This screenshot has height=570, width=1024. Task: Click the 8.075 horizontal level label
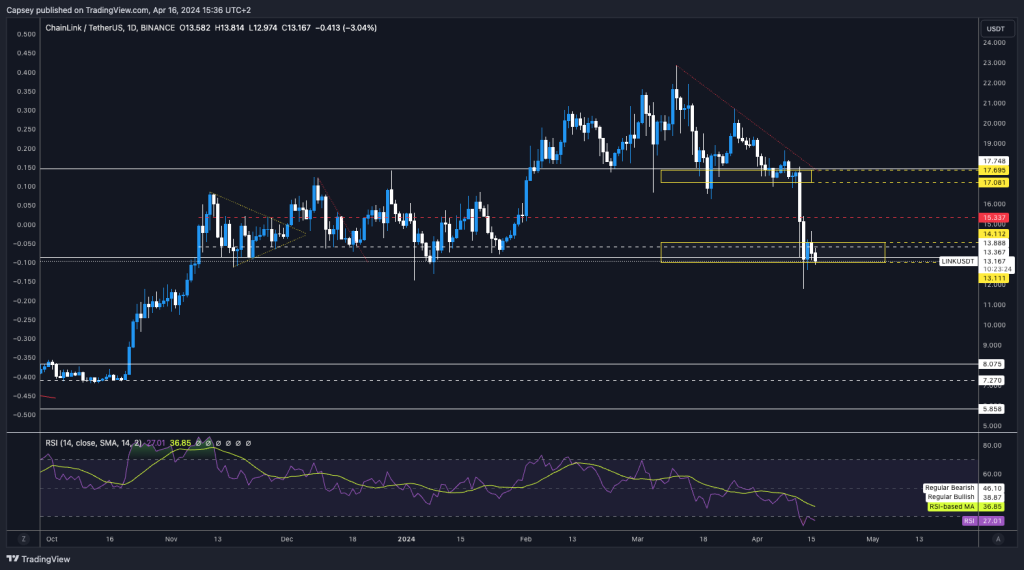click(x=995, y=364)
